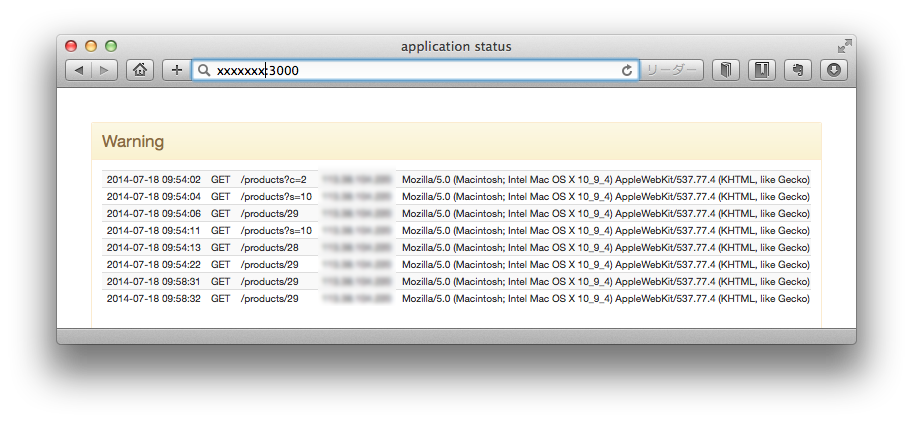
Task: Click the Mozilla/5.0 user agent in 09:54:11 row
Action: (606, 230)
